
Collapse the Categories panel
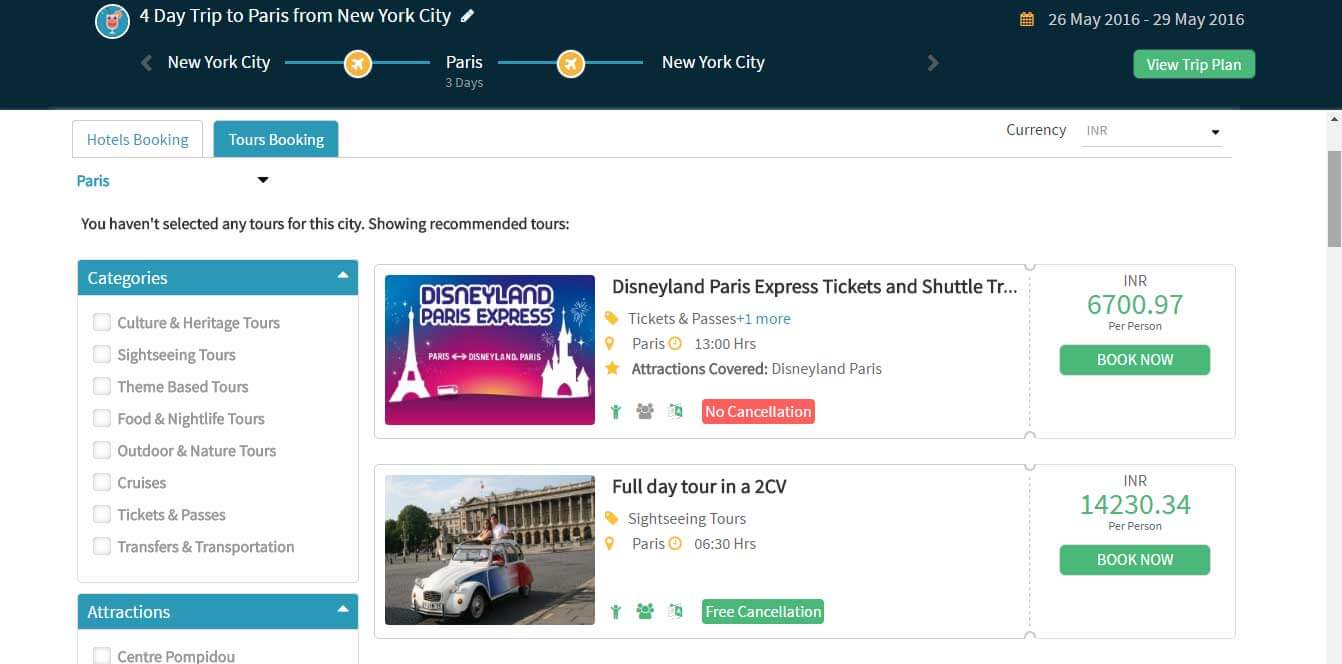343,275
